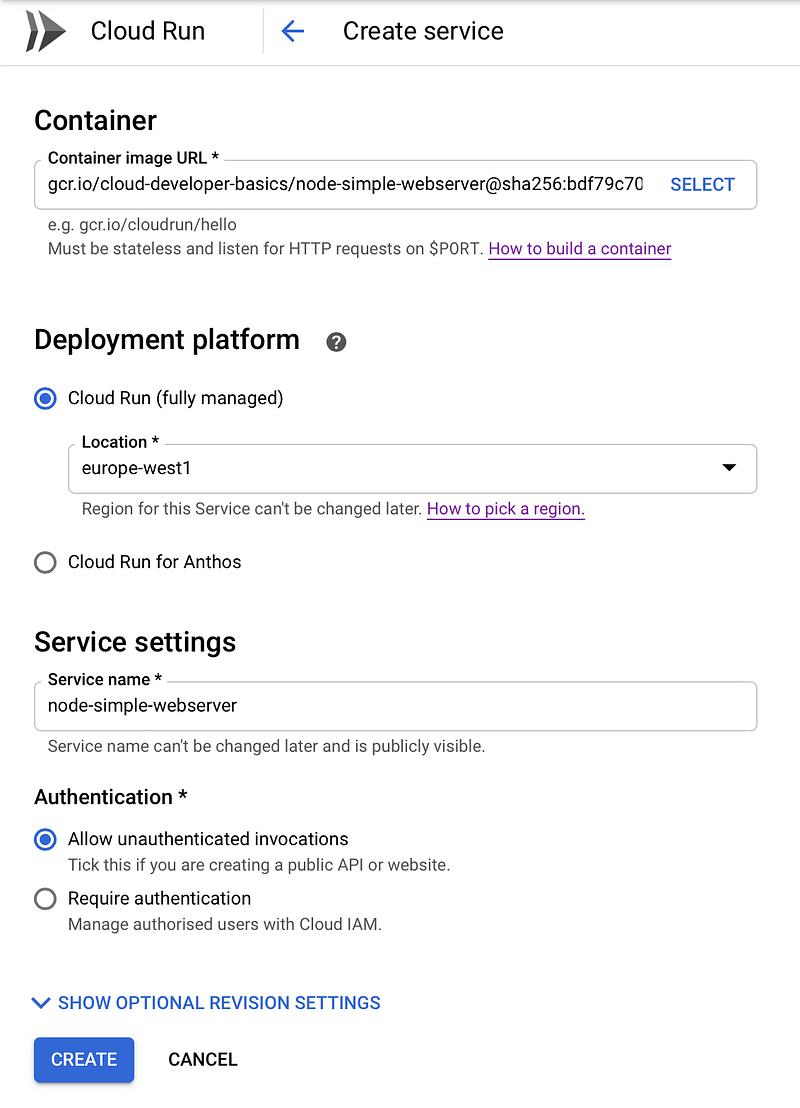The image size is (800, 1108).
Task: Open the How to pick a region link
Action: (506, 509)
